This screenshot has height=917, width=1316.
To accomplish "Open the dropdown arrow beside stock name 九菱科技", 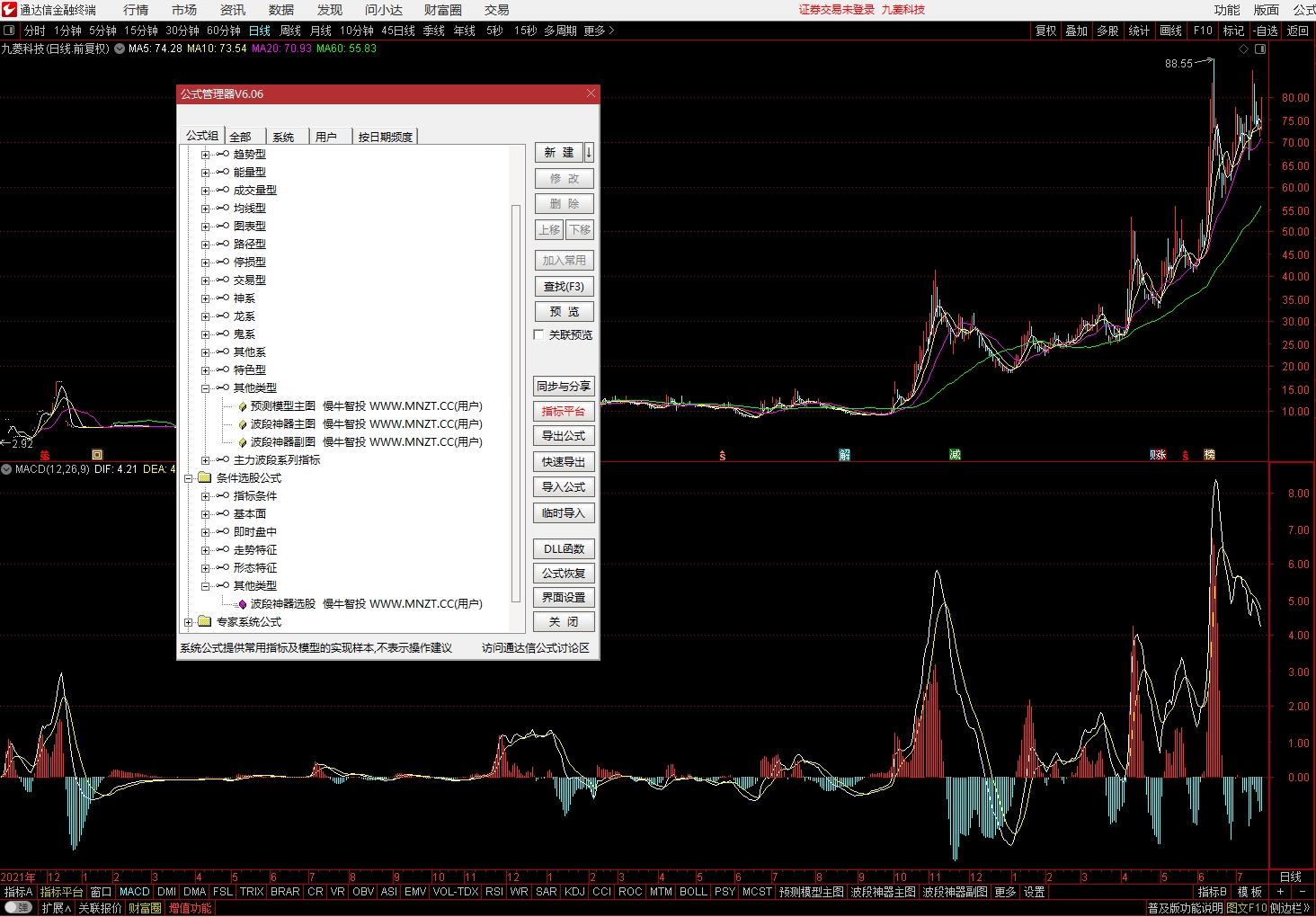I will [x=120, y=49].
